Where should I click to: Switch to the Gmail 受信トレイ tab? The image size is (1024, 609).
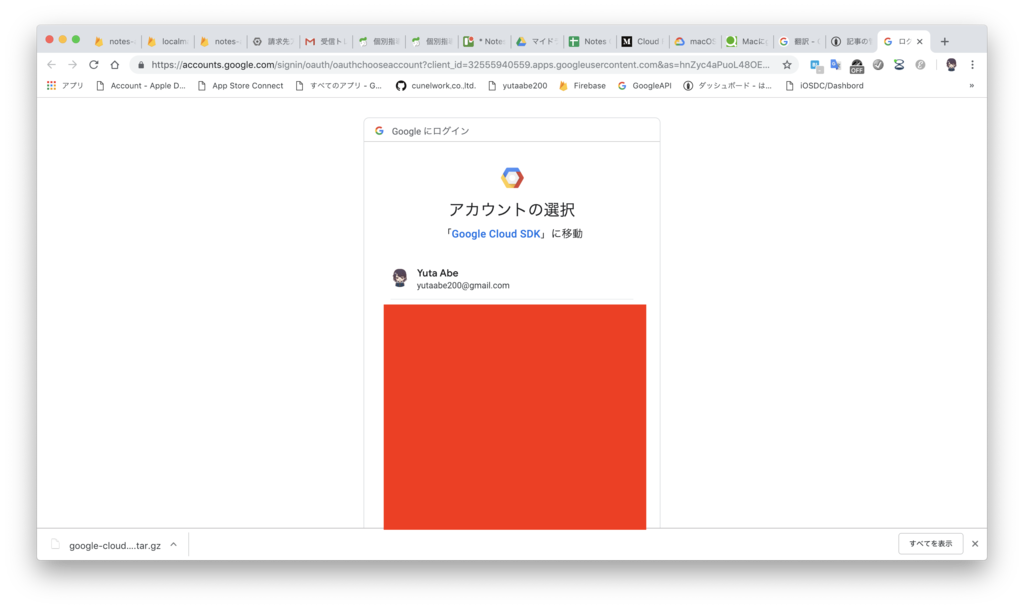(x=326, y=42)
